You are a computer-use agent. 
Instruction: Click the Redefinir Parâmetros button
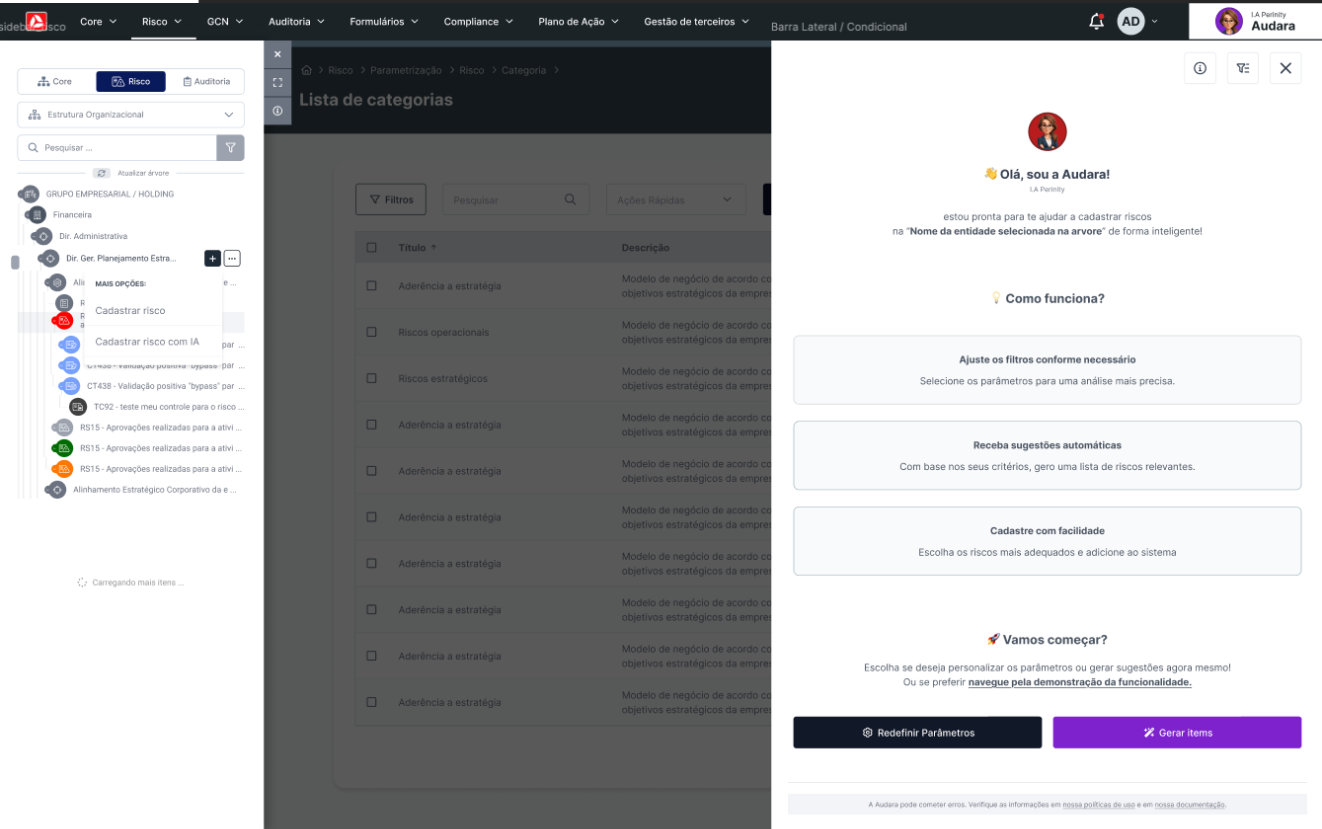917,732
